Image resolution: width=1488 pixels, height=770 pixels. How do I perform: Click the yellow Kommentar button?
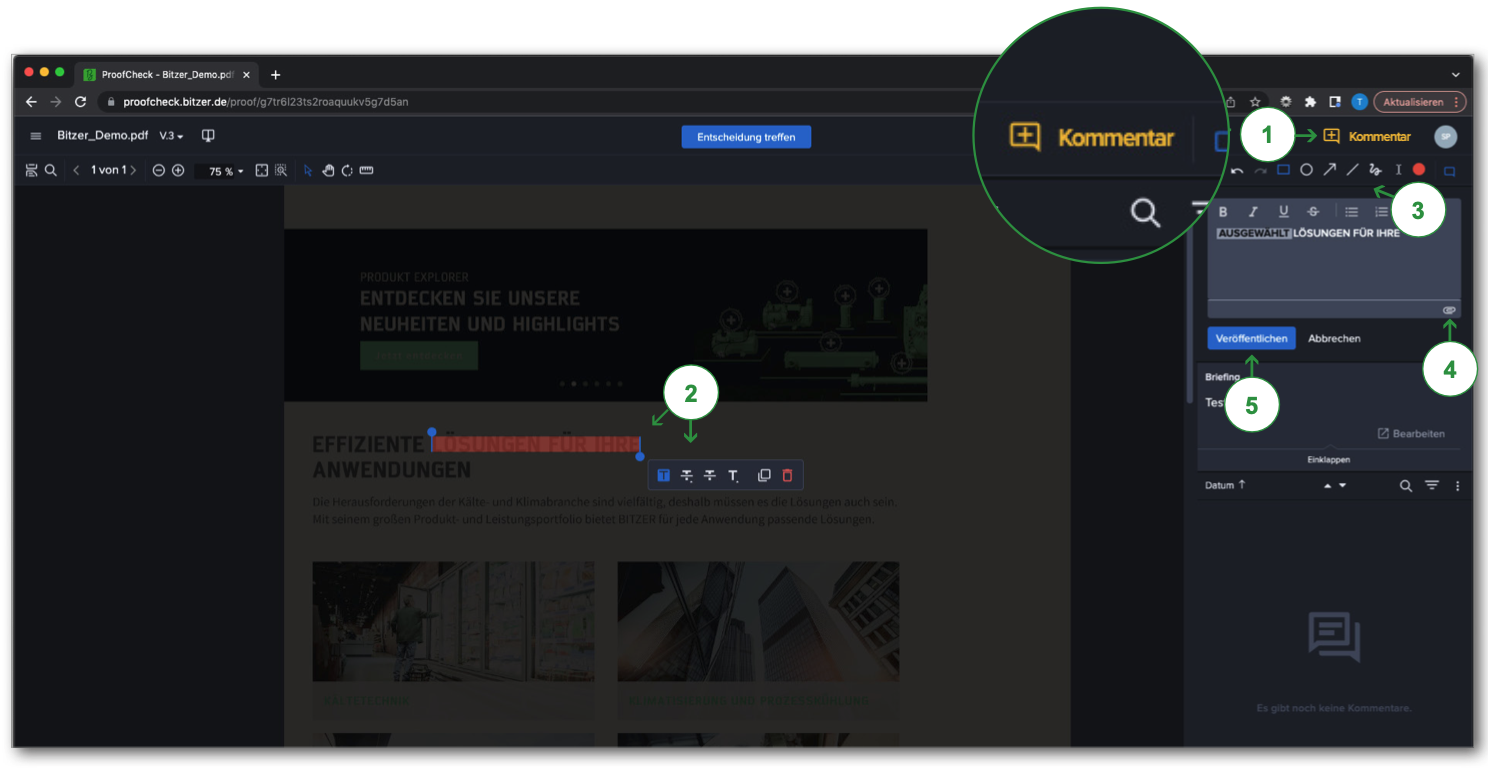[x=1367, y=136]
